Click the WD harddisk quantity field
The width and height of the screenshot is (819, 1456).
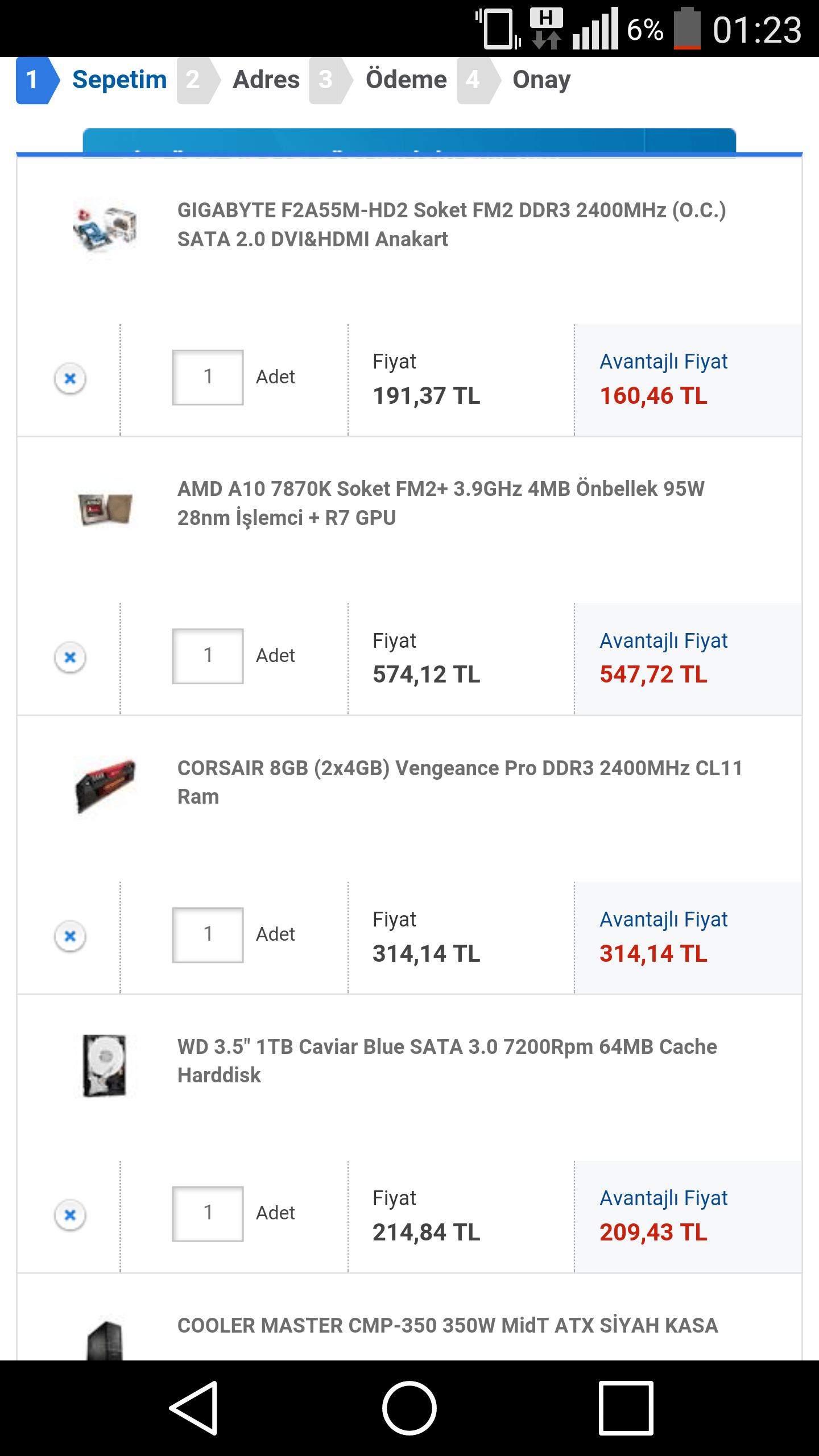(x=208, y=1213)
